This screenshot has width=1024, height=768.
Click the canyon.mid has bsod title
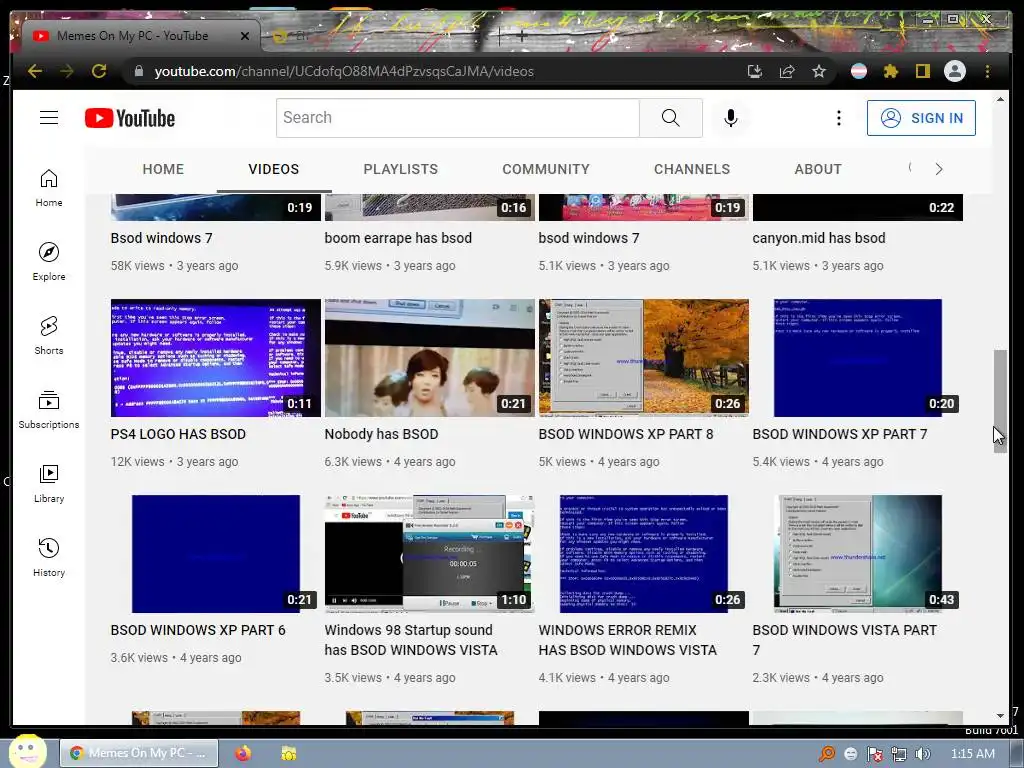[x=819, y=238]
